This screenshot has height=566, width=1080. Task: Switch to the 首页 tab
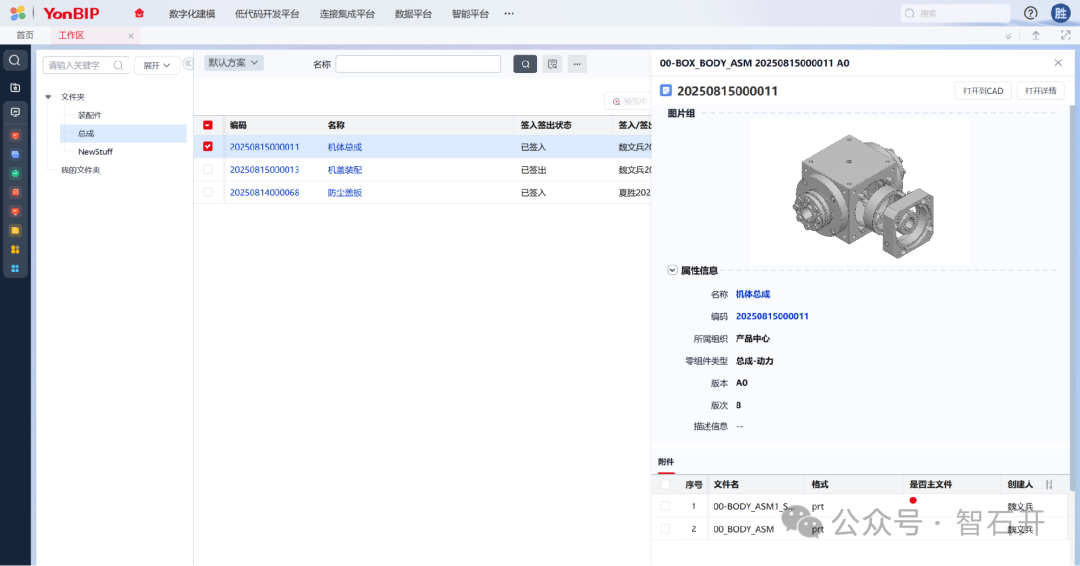pos(25,35)
